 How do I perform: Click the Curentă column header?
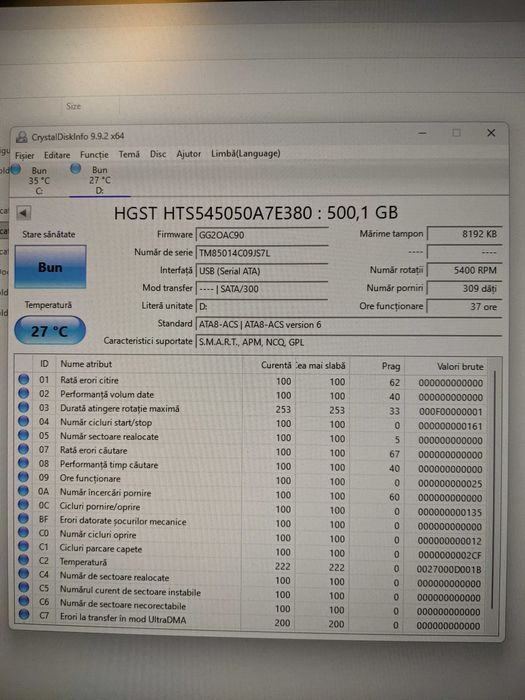coord(268,365)
